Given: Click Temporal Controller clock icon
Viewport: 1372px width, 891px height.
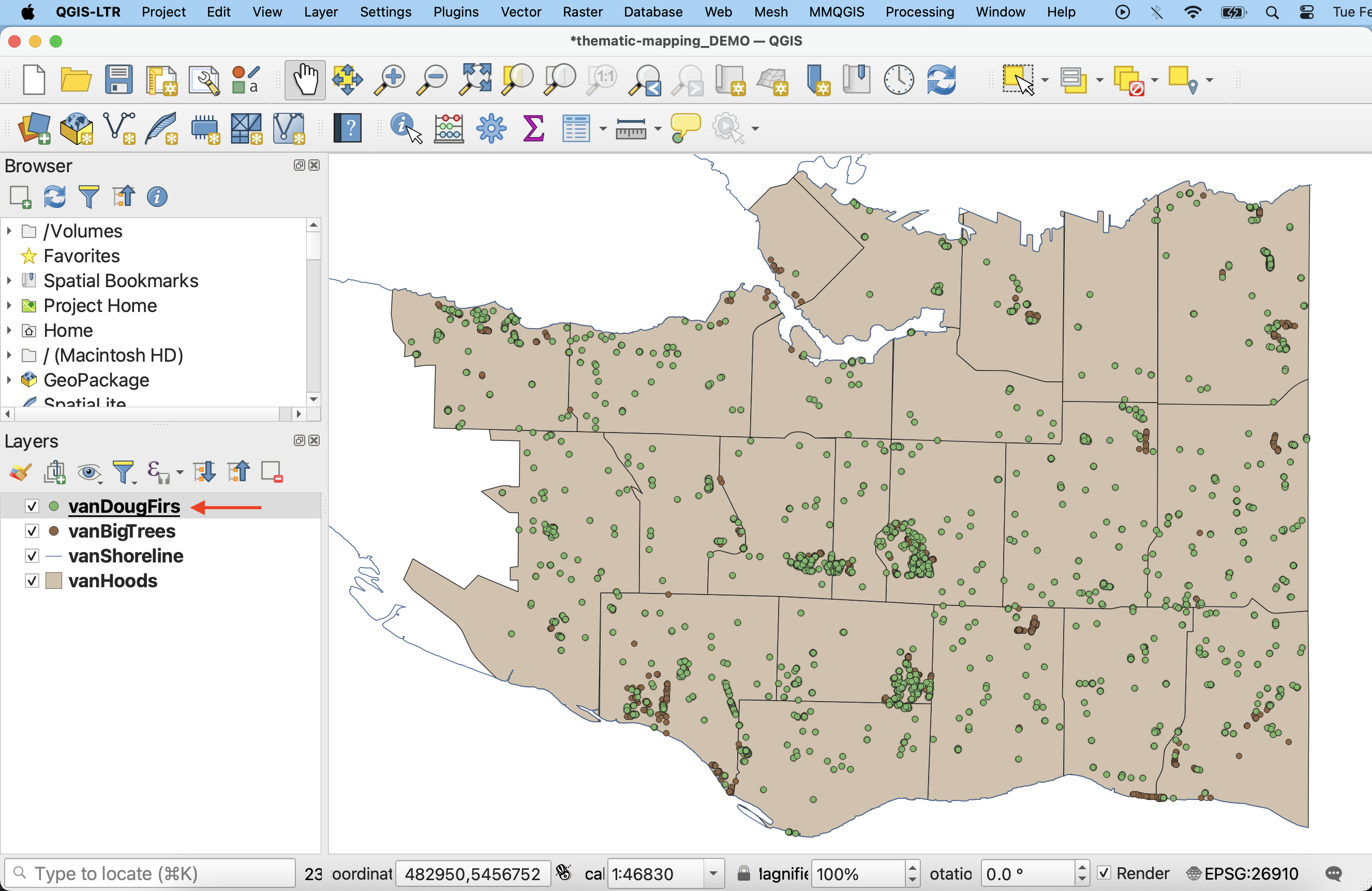Looking at the screenshot, I should click(x=898, y=80).
